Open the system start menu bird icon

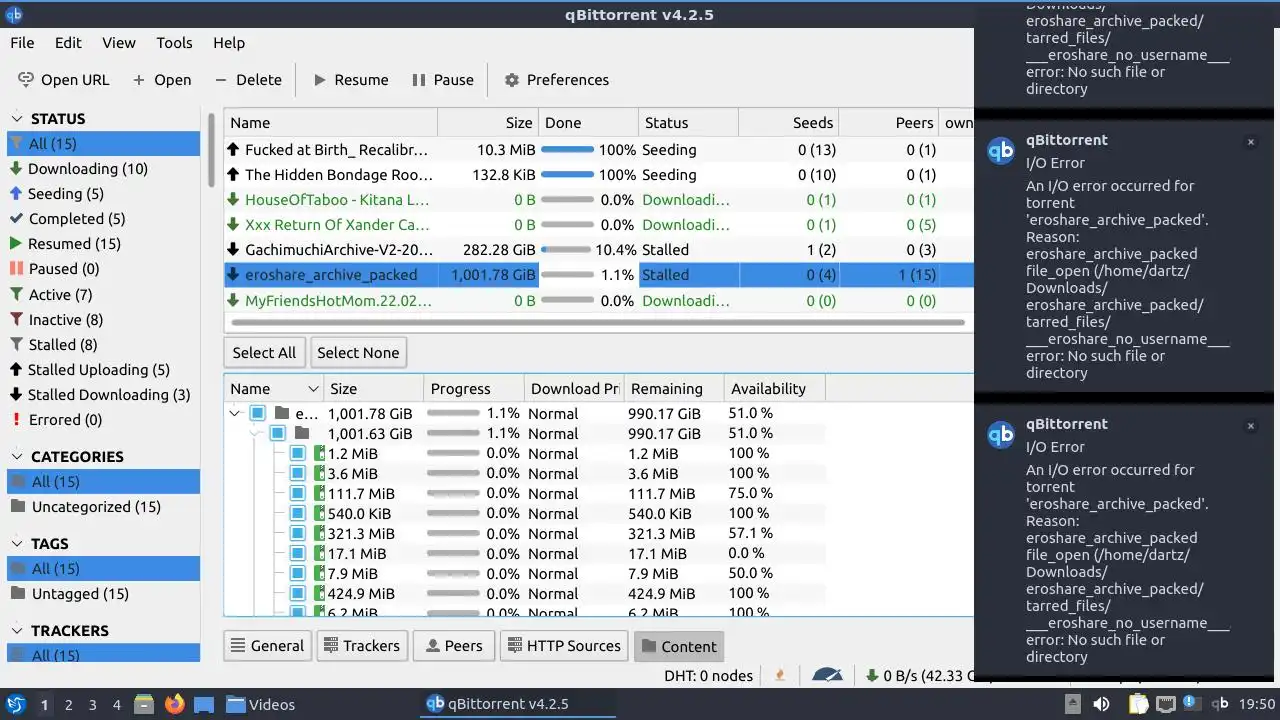point(15,704)
